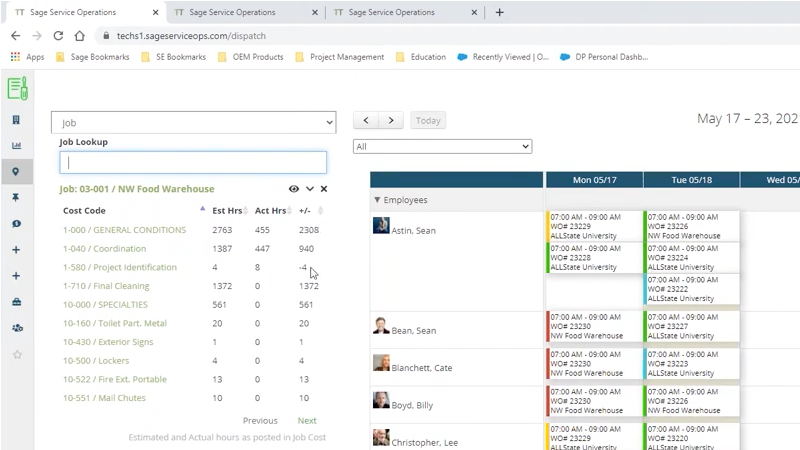
Task: Open the speech bubble sidebar icon
Action: click(16, 223)
